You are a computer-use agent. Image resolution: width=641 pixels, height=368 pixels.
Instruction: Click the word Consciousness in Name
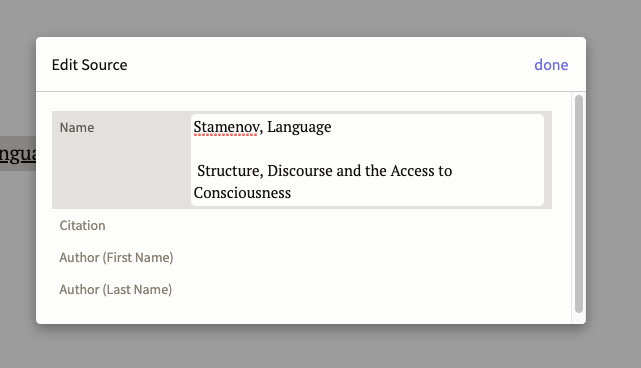[242, 193]
